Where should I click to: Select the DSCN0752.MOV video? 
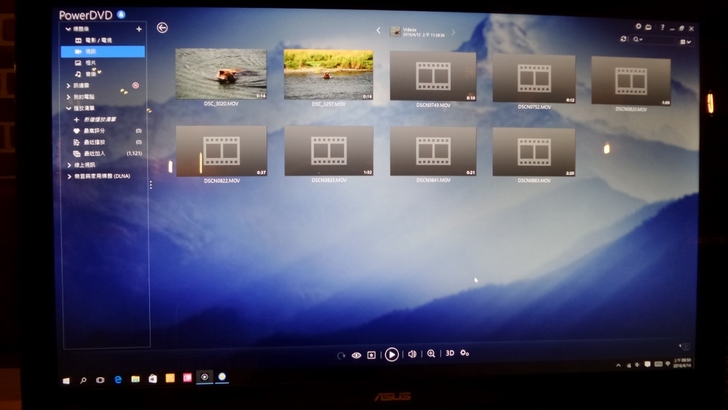coord(534,78)
